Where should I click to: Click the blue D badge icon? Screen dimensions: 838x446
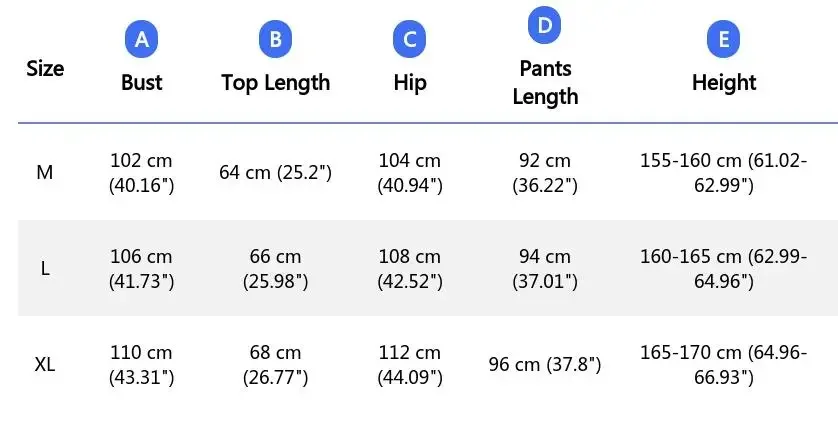(x=545, y=26)
